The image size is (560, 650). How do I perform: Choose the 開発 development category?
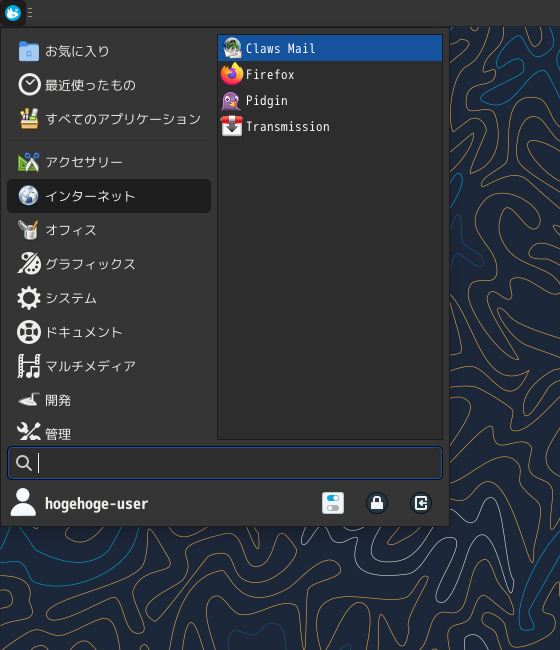(109, 400)
